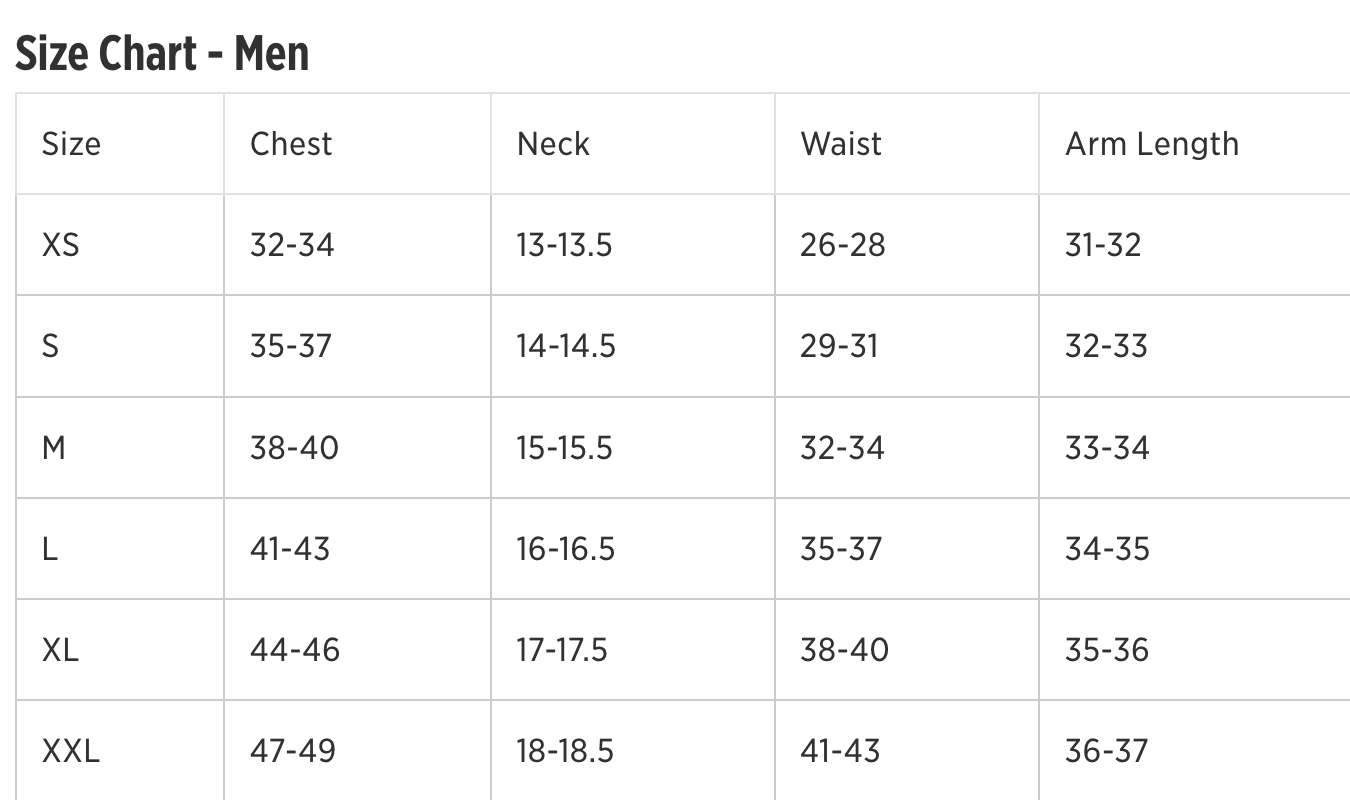This screenshot has width=1350, height=800.
Task: Click neck measurement 17-17.5 cell
Action: point(561,650)
